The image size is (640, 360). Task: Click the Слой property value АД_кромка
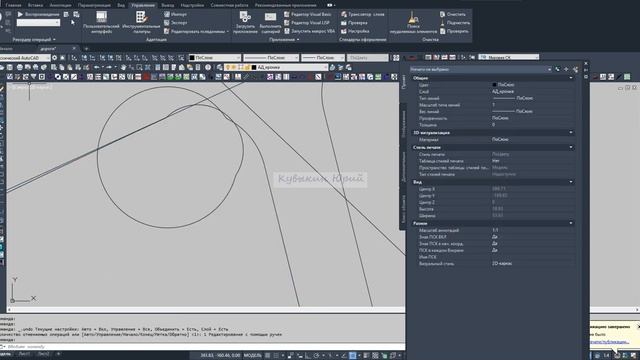tap(532, 91)
